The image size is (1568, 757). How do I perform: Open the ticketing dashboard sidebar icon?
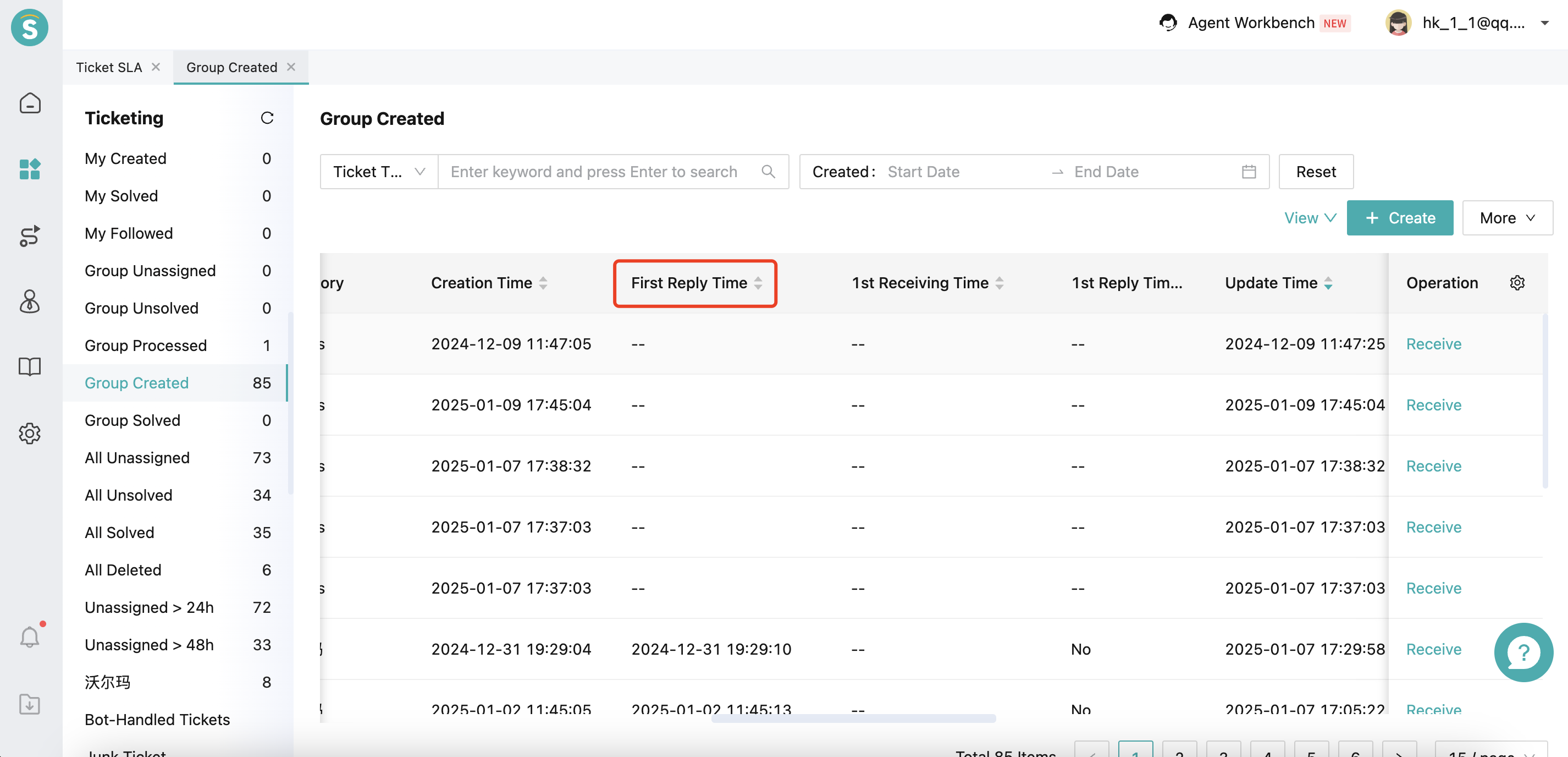(29, 169)
